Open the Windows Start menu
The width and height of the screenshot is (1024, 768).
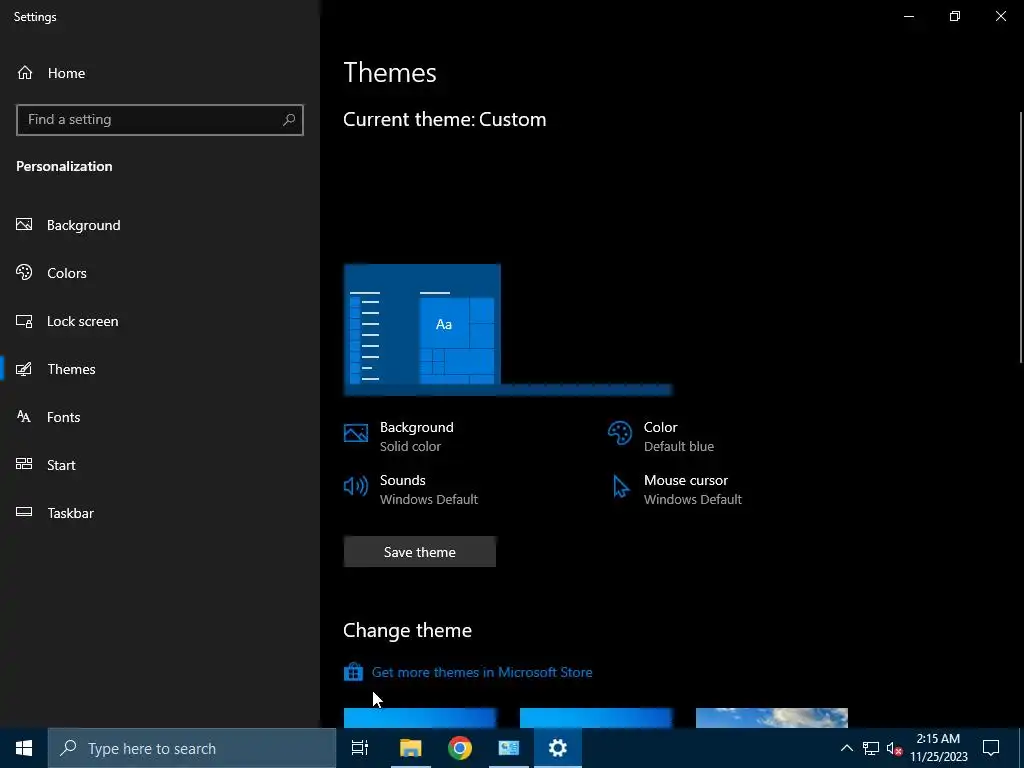[24, 748]
